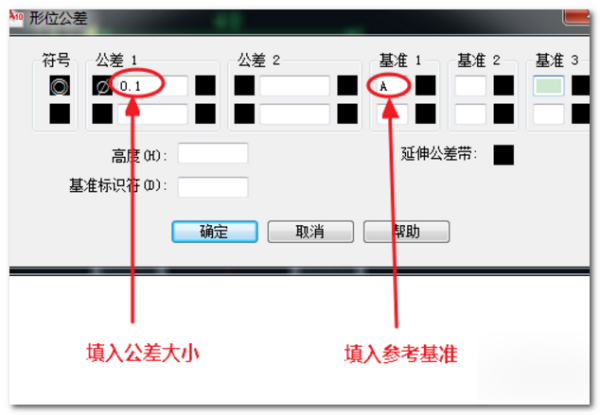Click the 基准 1 field containing A
Viewport: 600px width, 415px height.
click(x=392, y=86)
